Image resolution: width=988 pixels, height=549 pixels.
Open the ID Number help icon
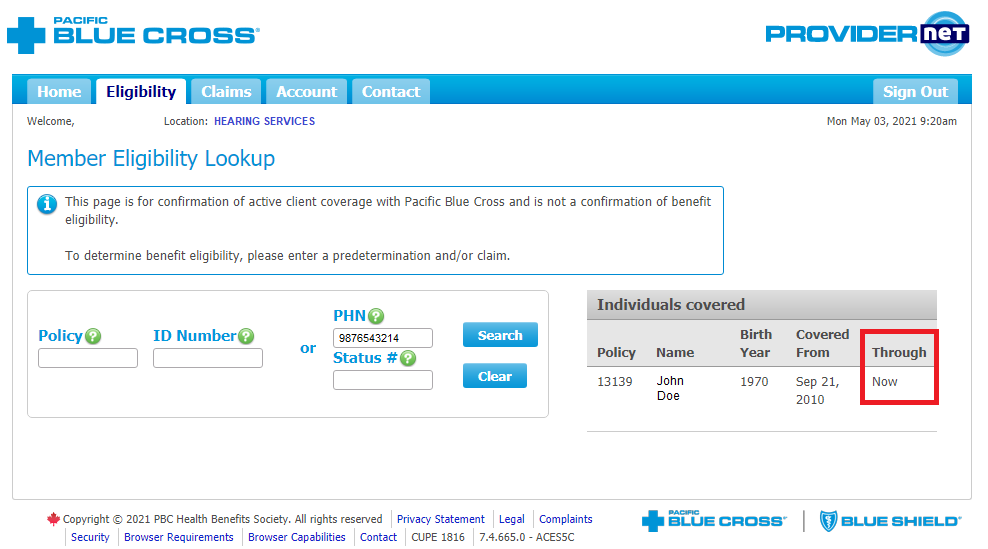pyautogui.click(x=246, y=336)
